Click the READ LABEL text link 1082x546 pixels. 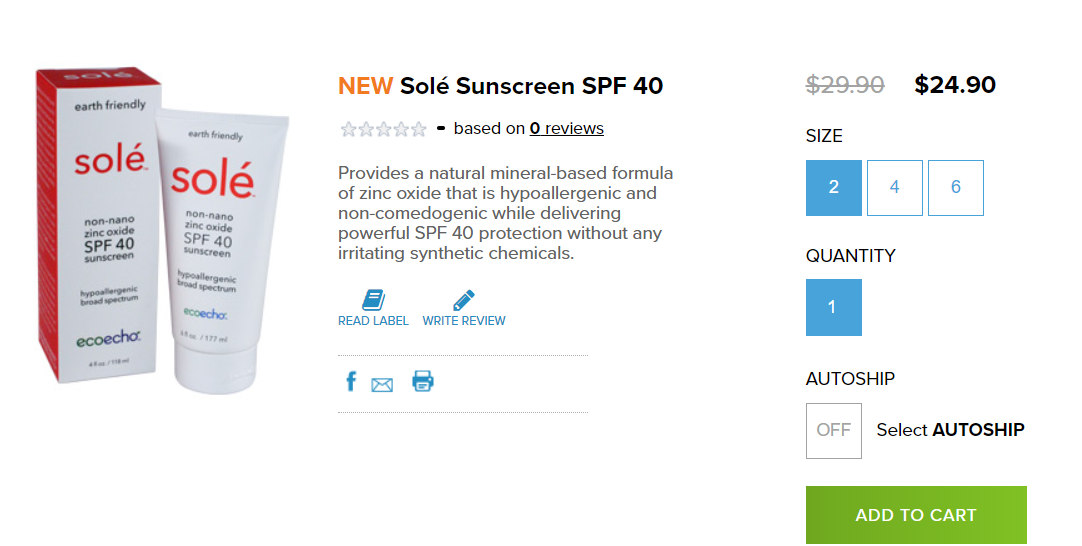373,321
